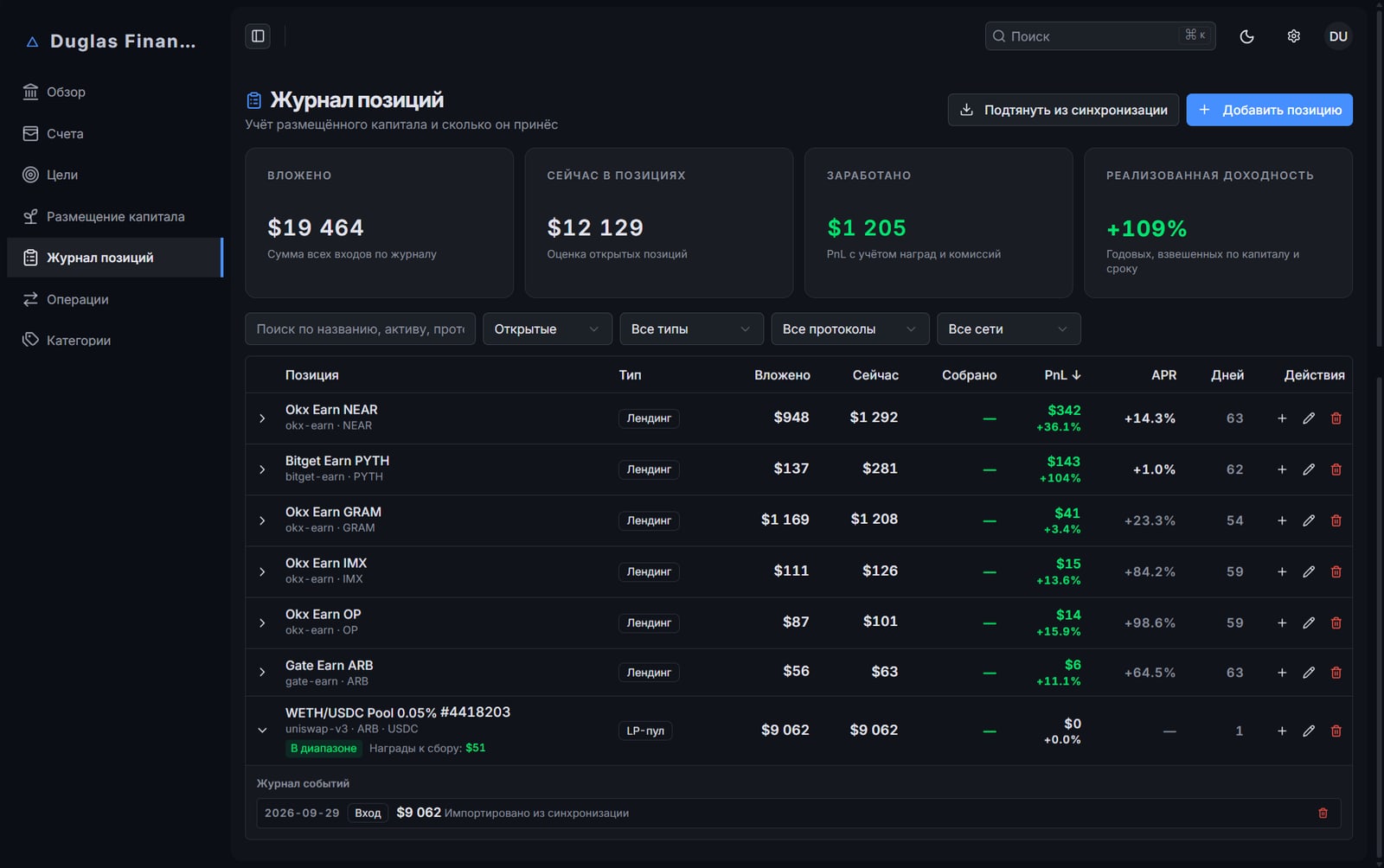Go to Размещение капитала in sidebar
This screenshot has height=868, width=1384.
(114, 216)
